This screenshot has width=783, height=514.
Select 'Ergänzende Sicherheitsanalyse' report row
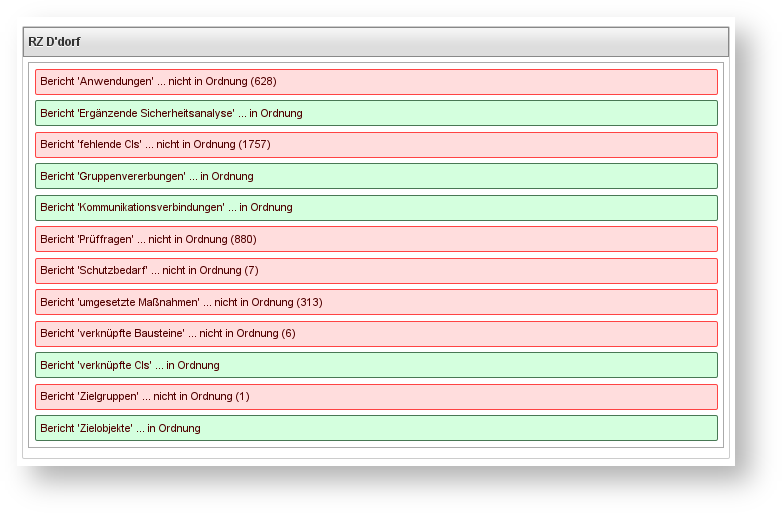[376, 113]
